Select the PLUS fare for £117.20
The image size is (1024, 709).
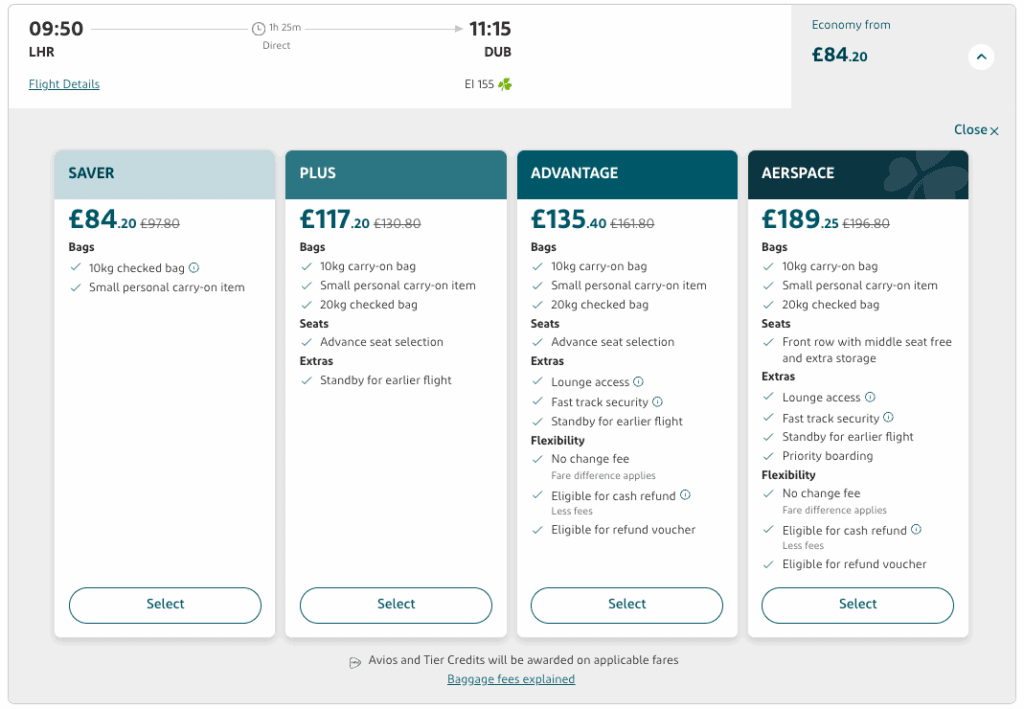tap(395, 605)
